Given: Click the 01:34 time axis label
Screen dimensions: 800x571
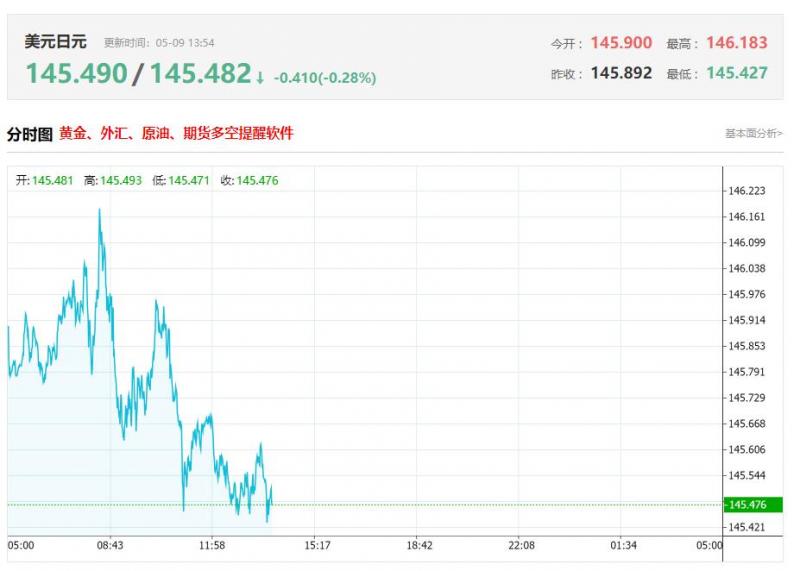Looking at the screenshot, I should tap(623, 545).
